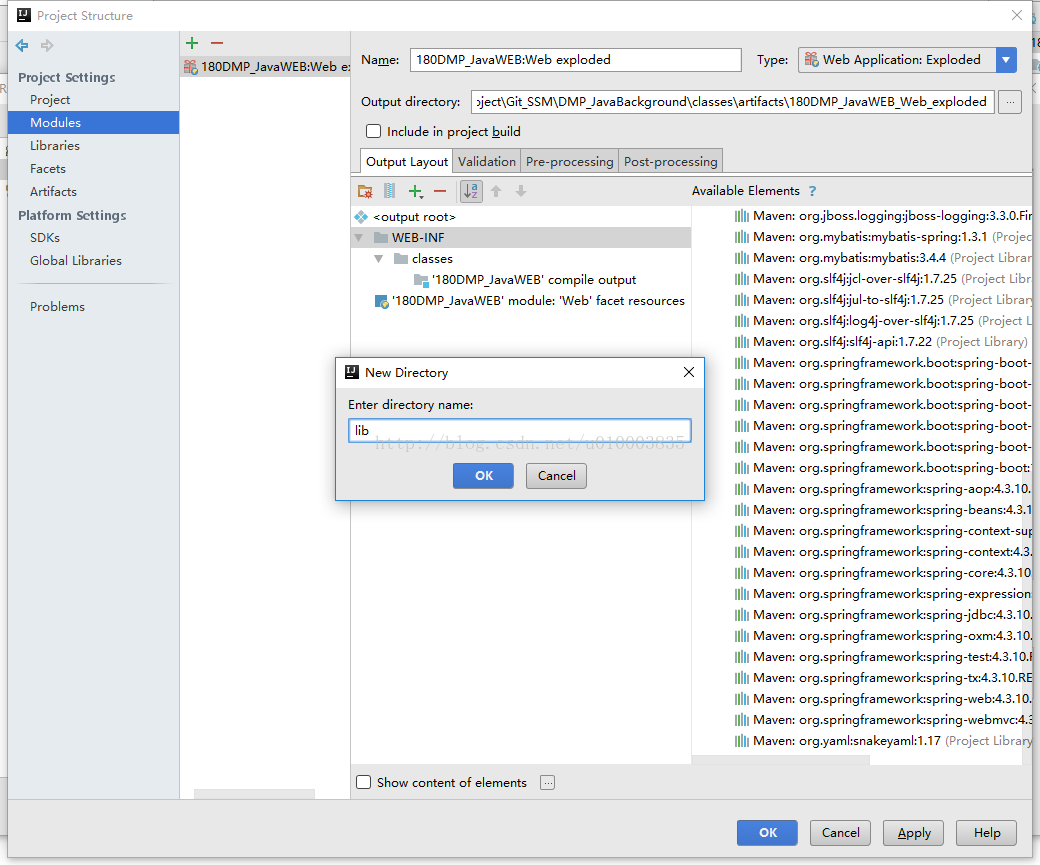Open Problems in the sidebar
This screenshot has width=1040, height=865.
click(x=57, y=306)
